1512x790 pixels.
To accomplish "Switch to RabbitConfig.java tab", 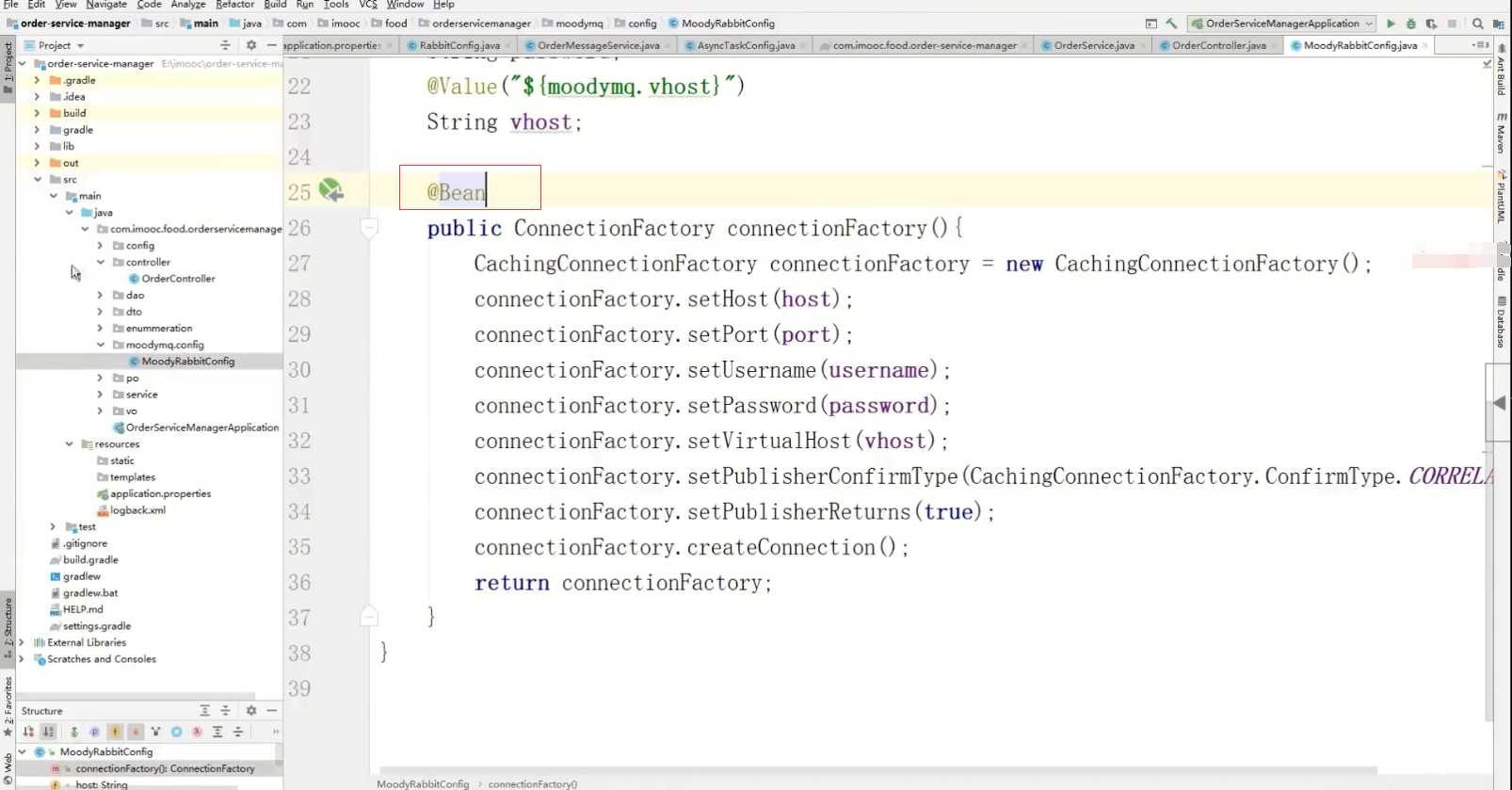I will tap(459, 45).
